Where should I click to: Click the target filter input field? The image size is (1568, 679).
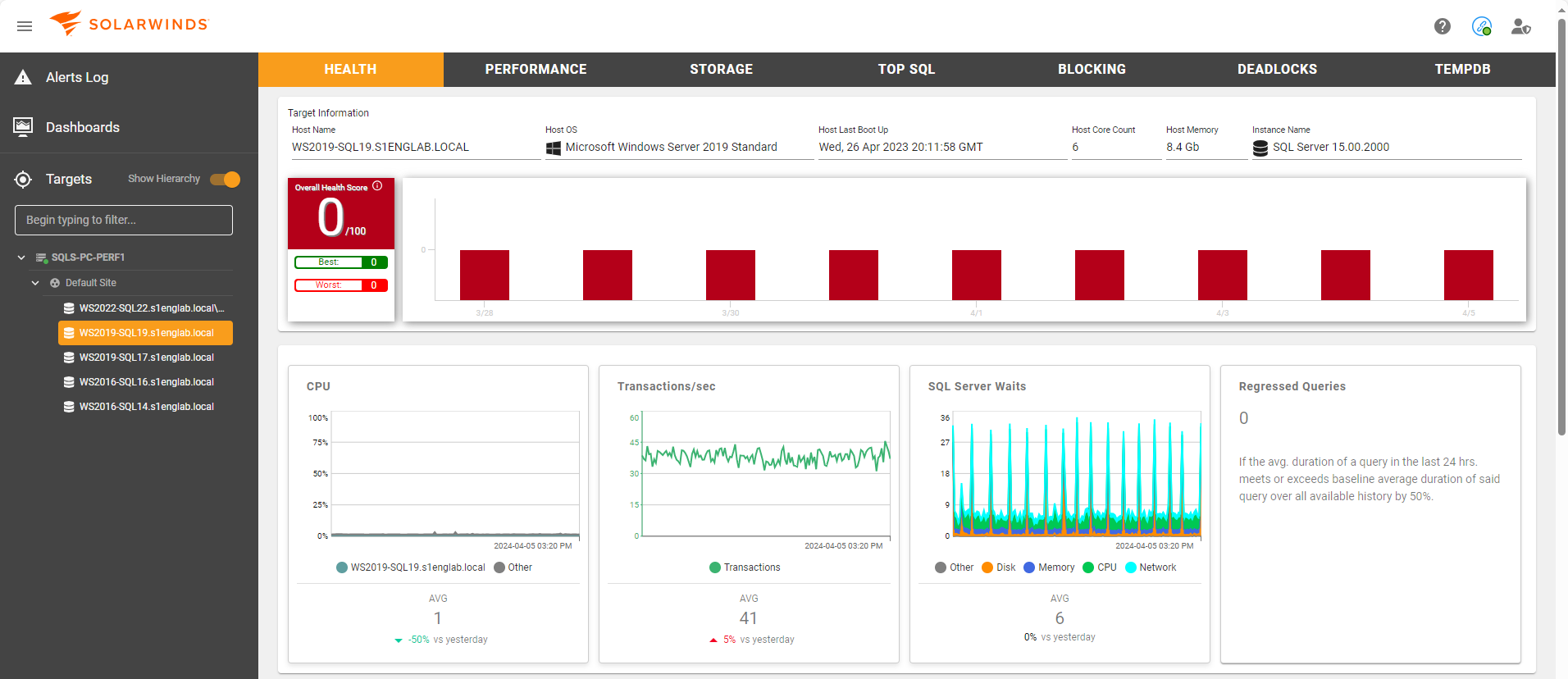pyautogui.click(x=124, y=220)
